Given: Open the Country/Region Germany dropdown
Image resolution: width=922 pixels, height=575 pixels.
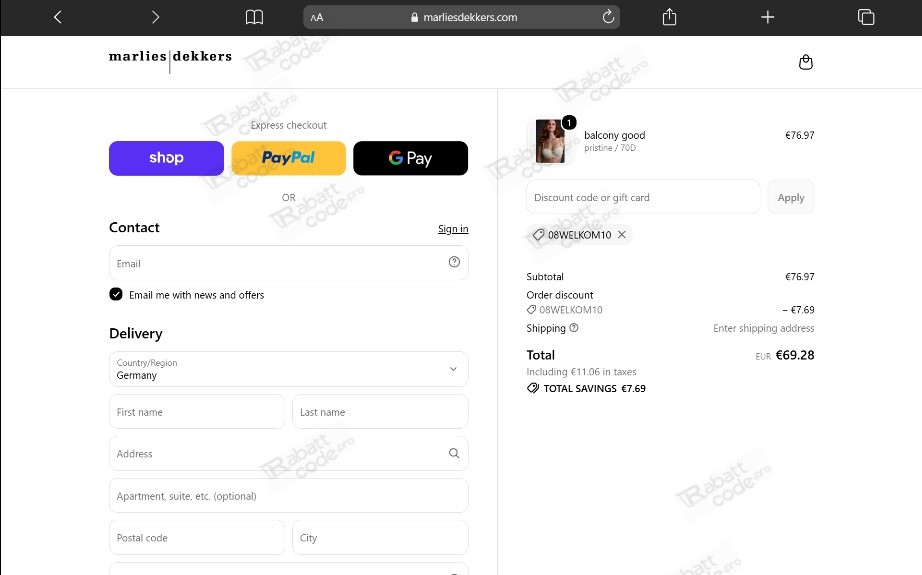Looking at the screenshot, I should (x=289, y=369).
